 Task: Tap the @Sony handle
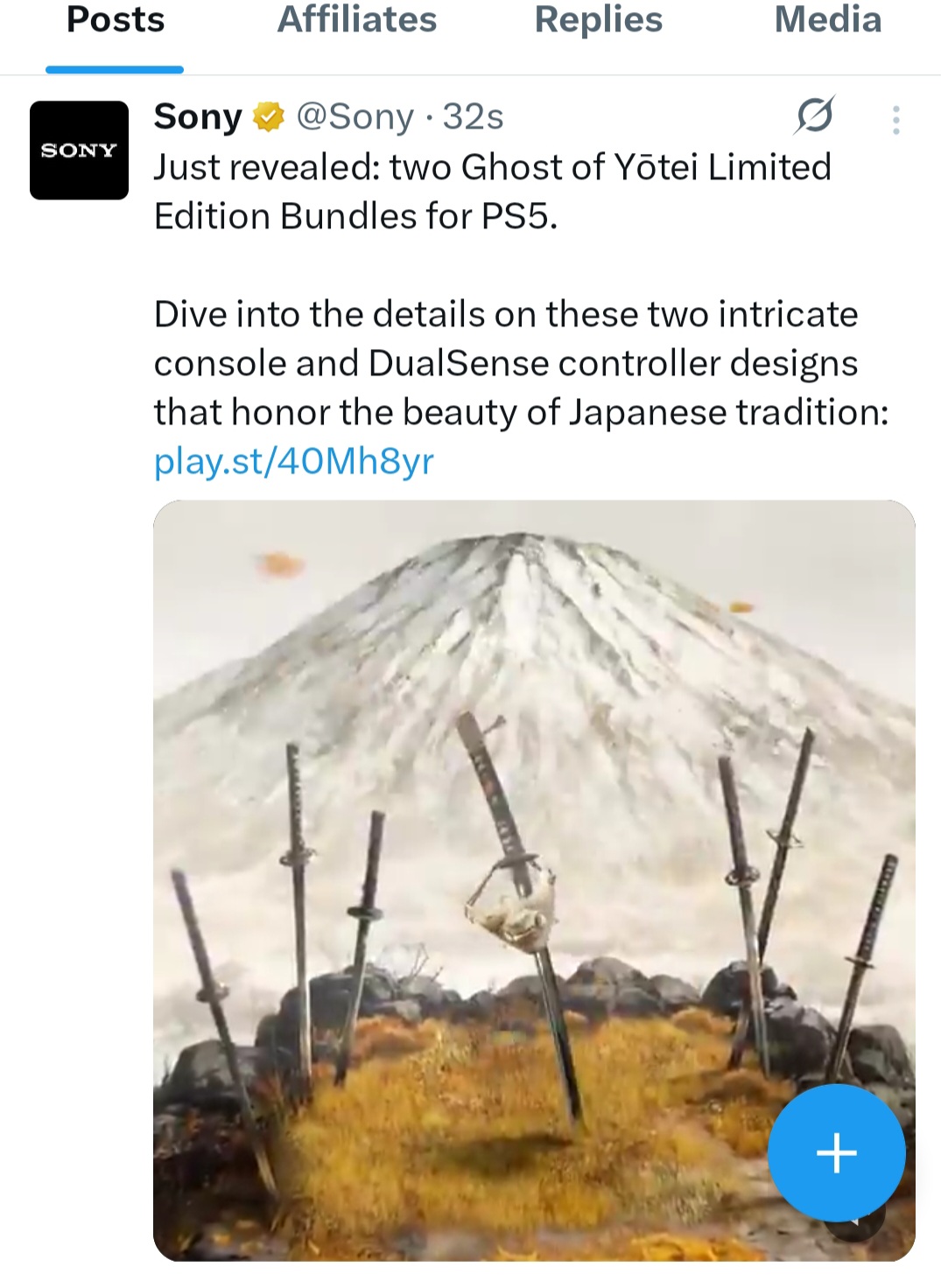355,116
